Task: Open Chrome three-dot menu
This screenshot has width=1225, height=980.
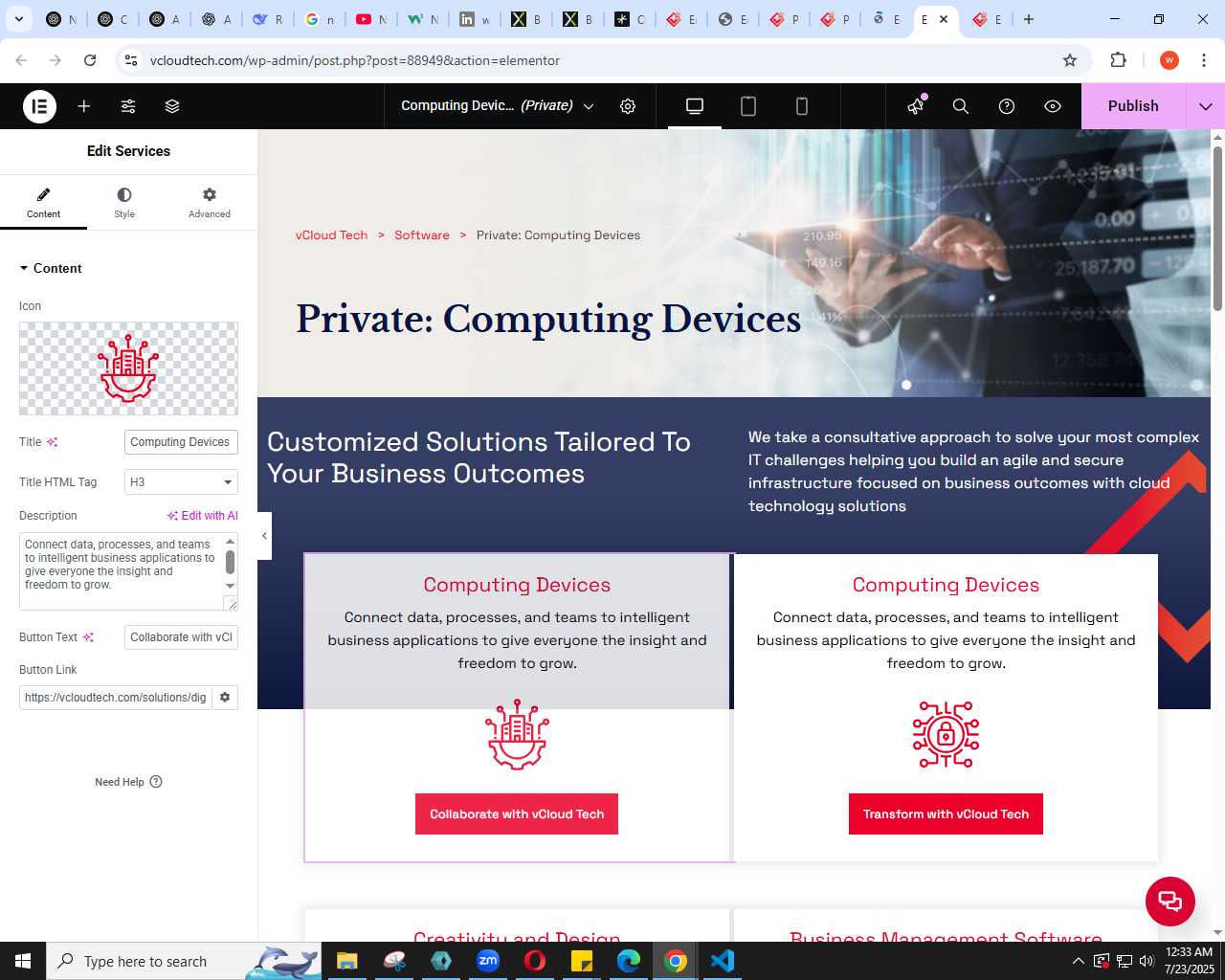Action: [1204, 60]
